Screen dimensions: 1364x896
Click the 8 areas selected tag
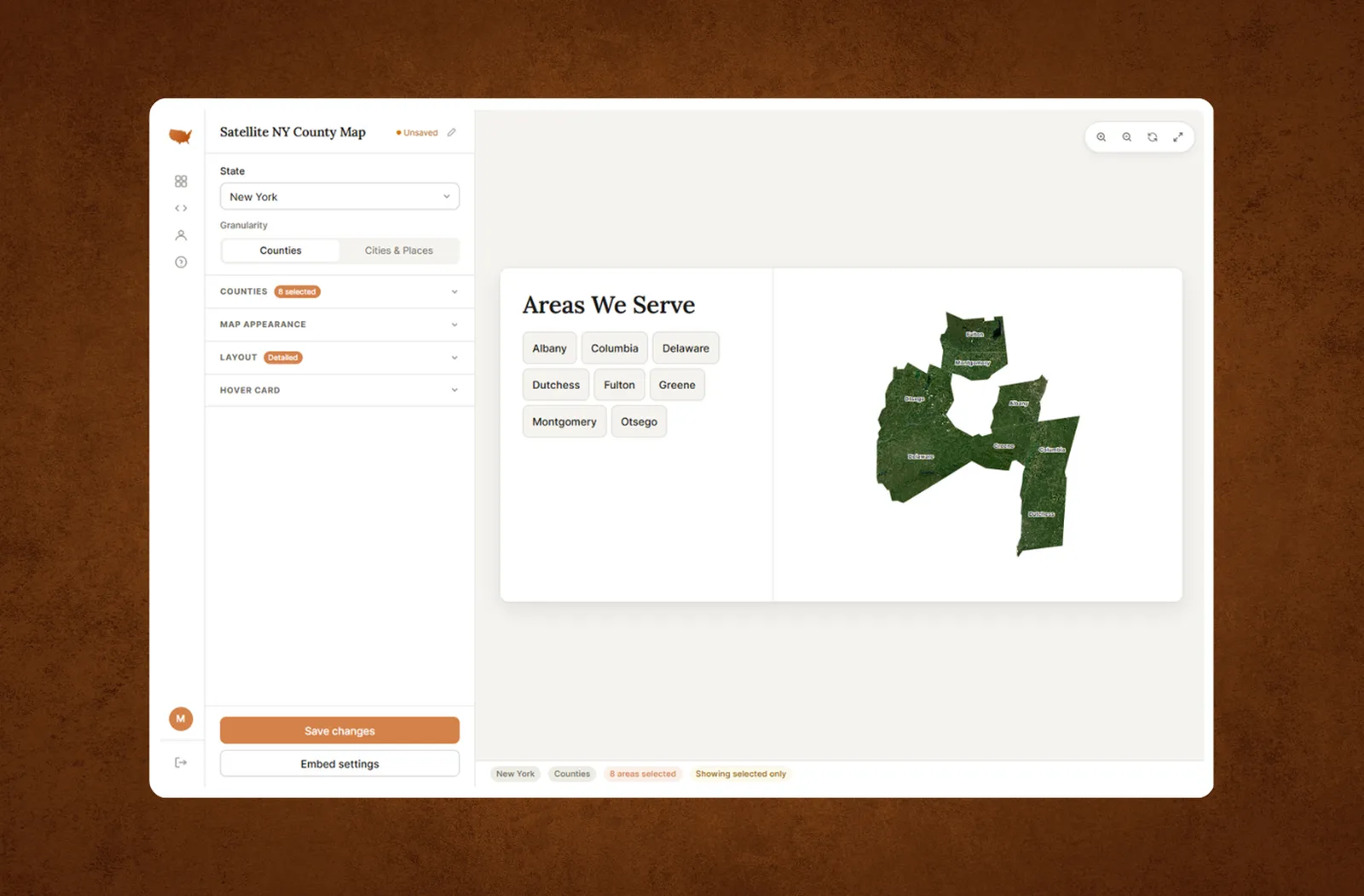[643, 774]
